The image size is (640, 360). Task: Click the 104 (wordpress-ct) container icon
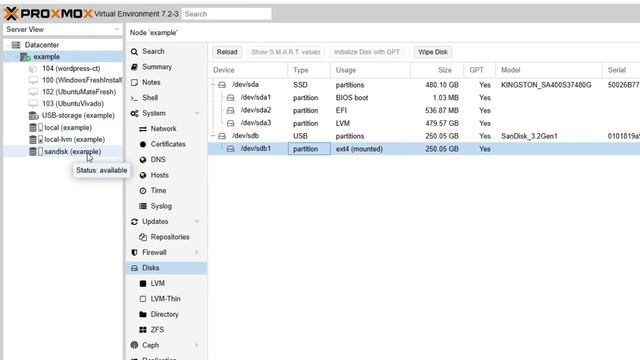tap(33, 69)
